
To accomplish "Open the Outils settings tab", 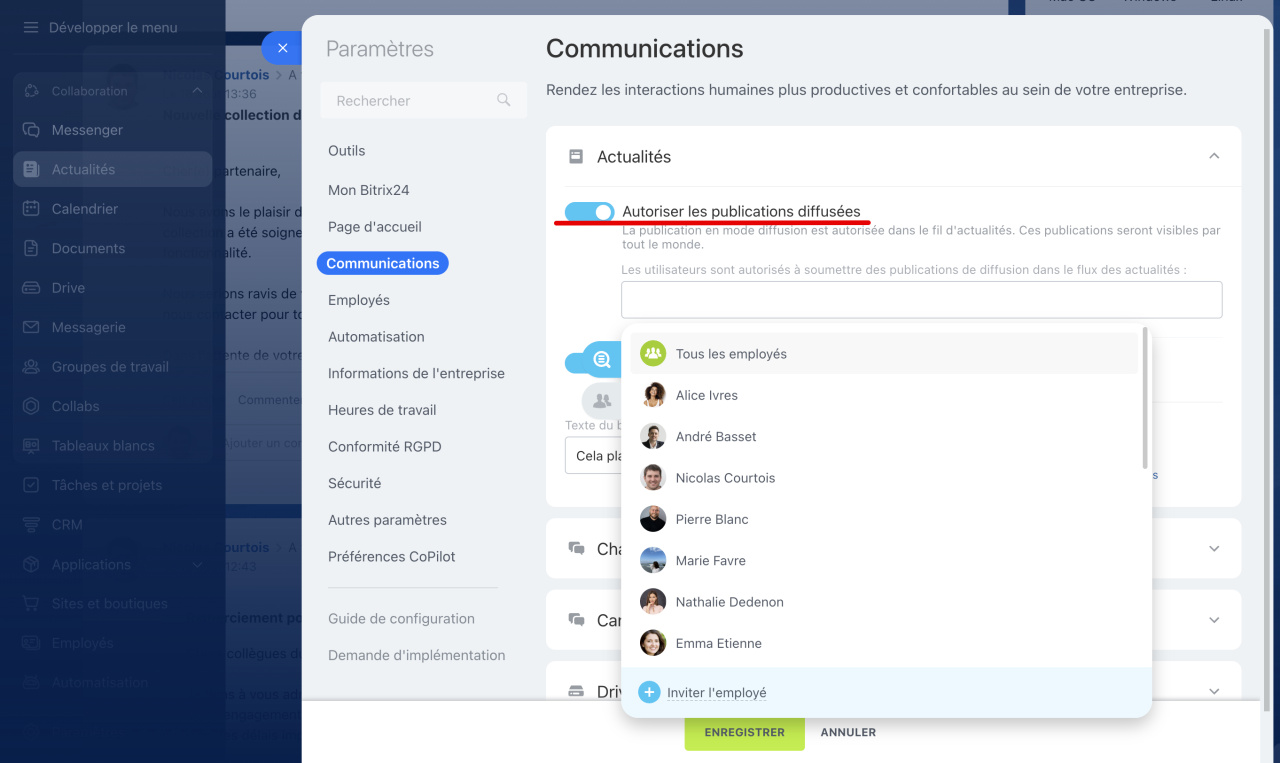I will pos(347,151).
